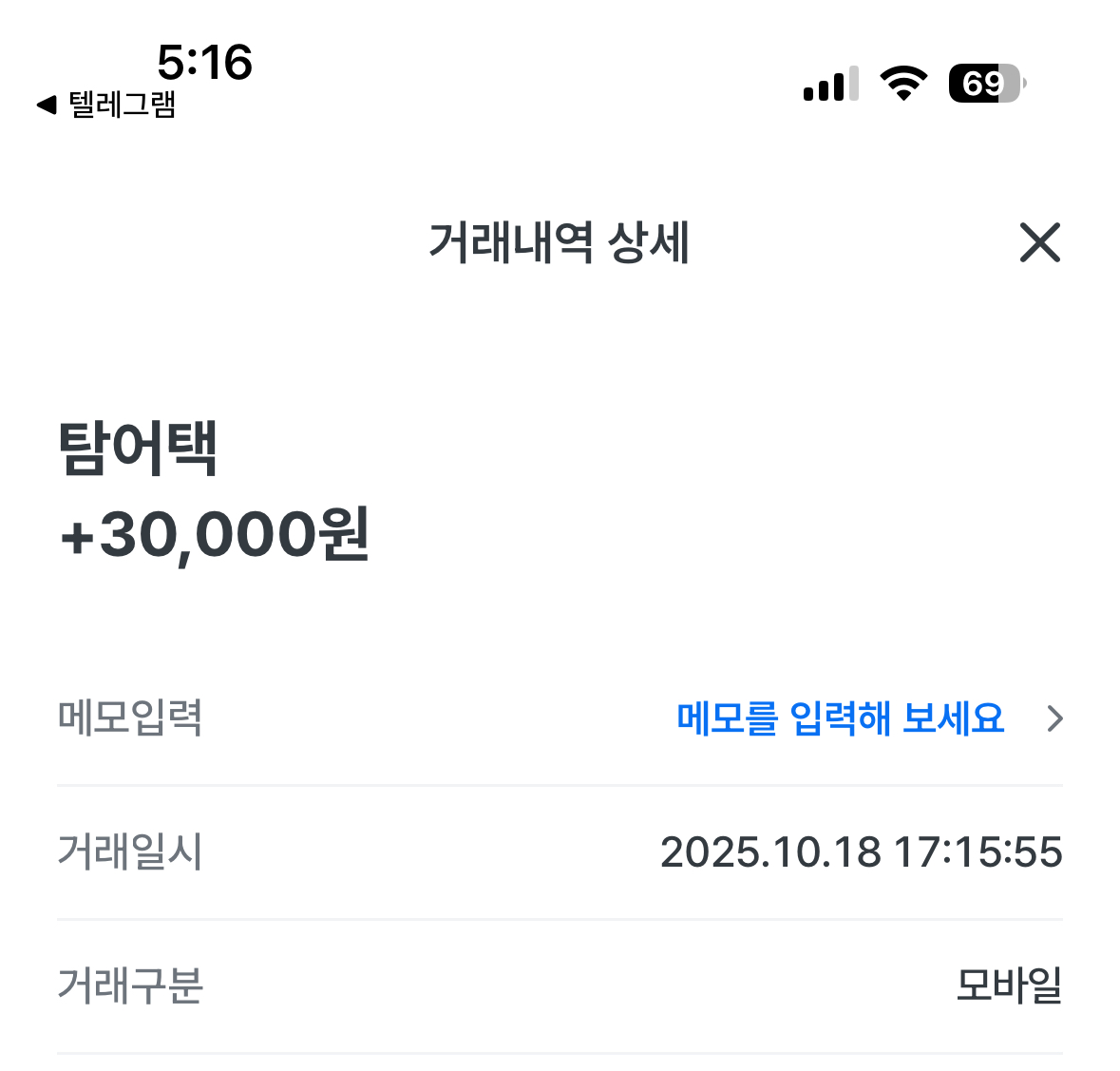
Task: Tap the divider line beneath the memo row
Action: coord(560,786)
